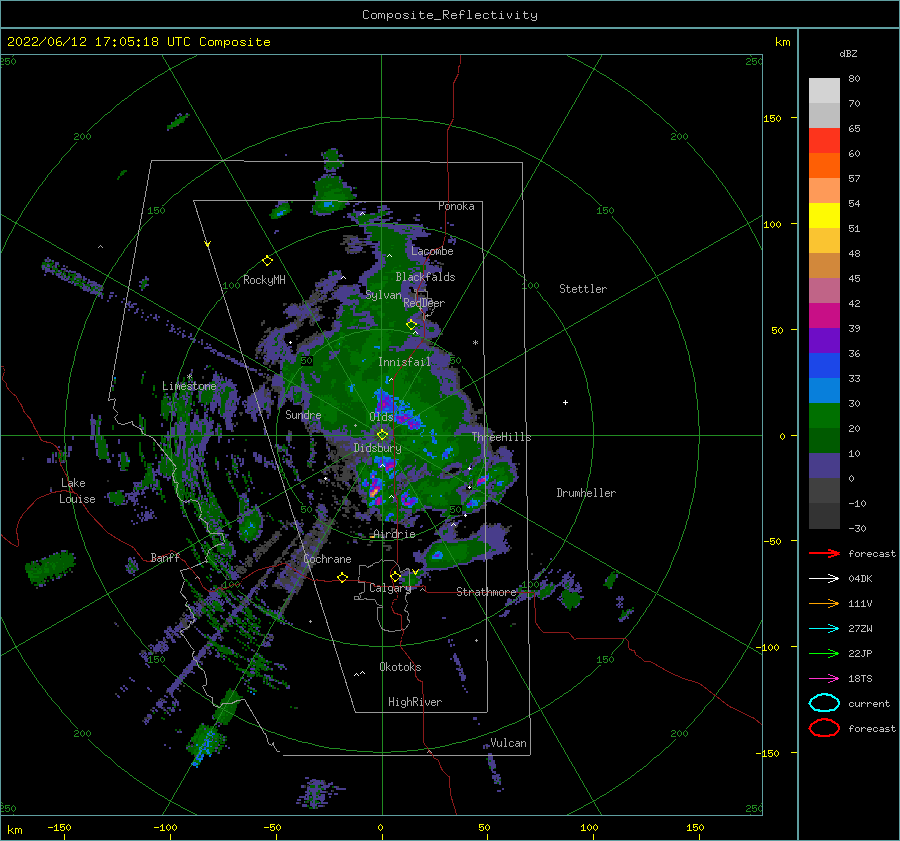Select the 54 dBZ yellow swatch
The image size is (900, 841).
pyautogui.click(x=824, y=215)
